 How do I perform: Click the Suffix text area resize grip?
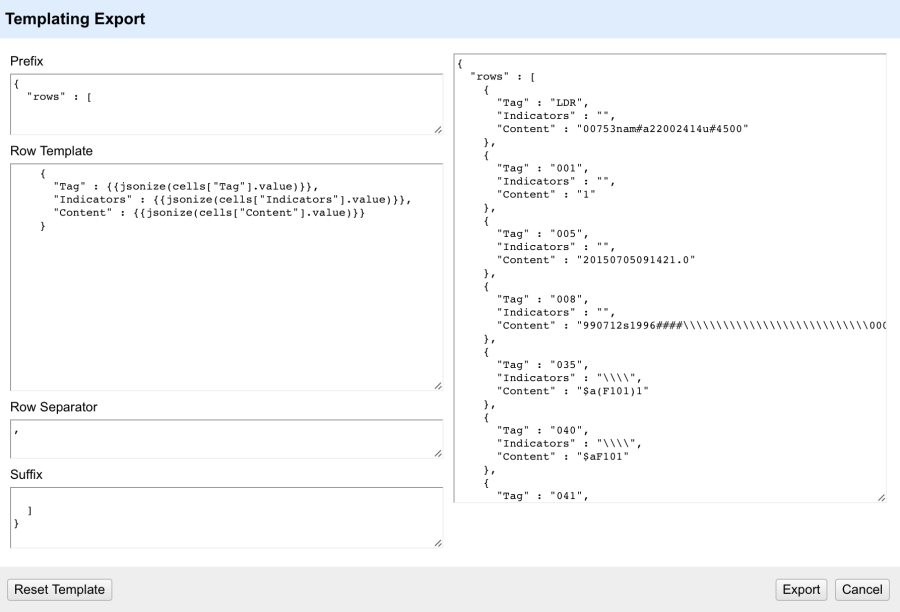pos(438,545)
